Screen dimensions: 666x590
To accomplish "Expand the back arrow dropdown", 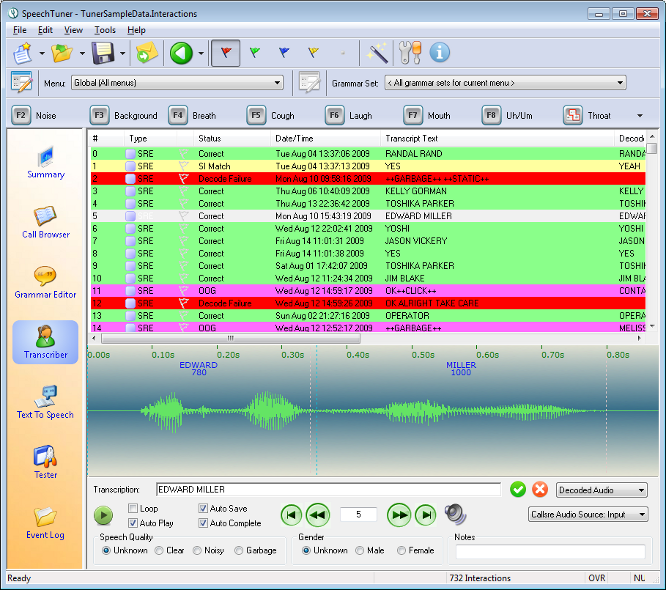I will (201, 54).
